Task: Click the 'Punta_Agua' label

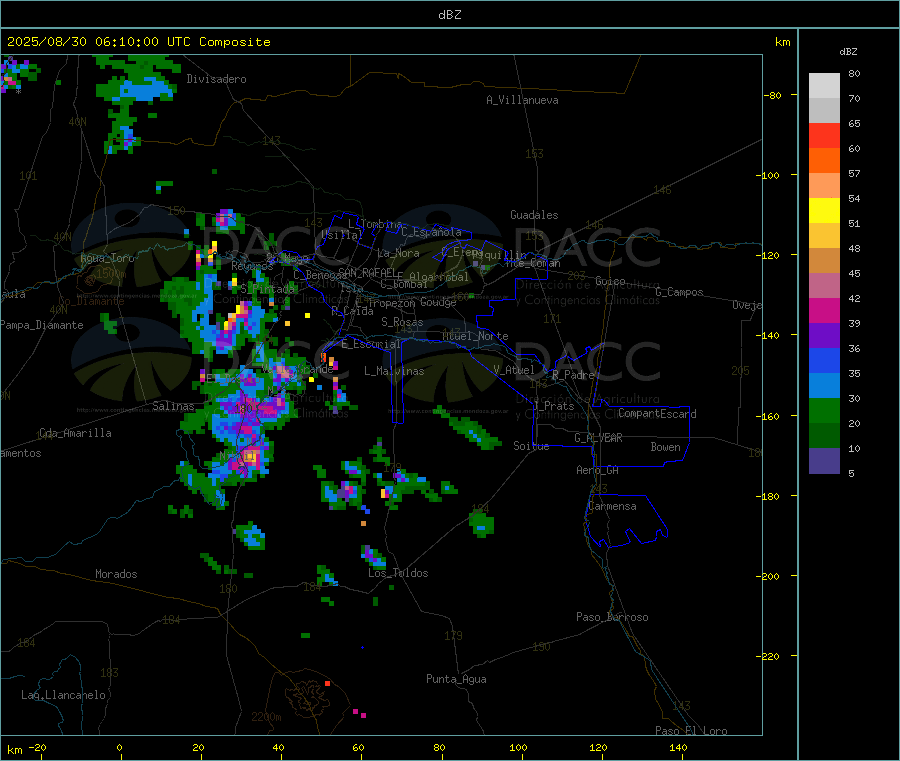Action: 456,679
